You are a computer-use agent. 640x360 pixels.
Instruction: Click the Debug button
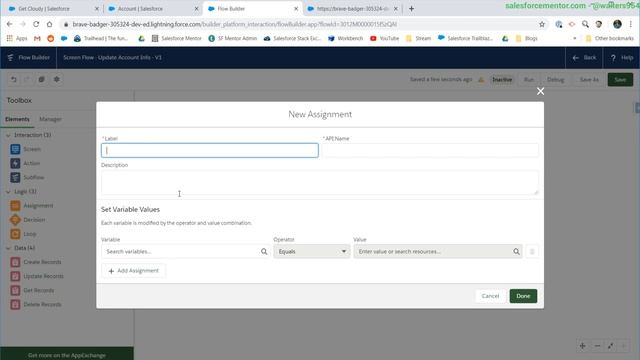[556, 80]
